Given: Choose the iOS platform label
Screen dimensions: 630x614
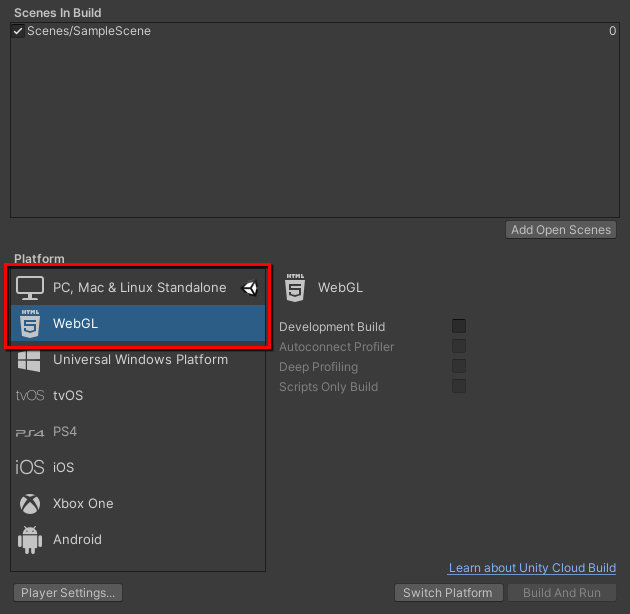Looking at the screenshot, I should click(x=63, y=467).
